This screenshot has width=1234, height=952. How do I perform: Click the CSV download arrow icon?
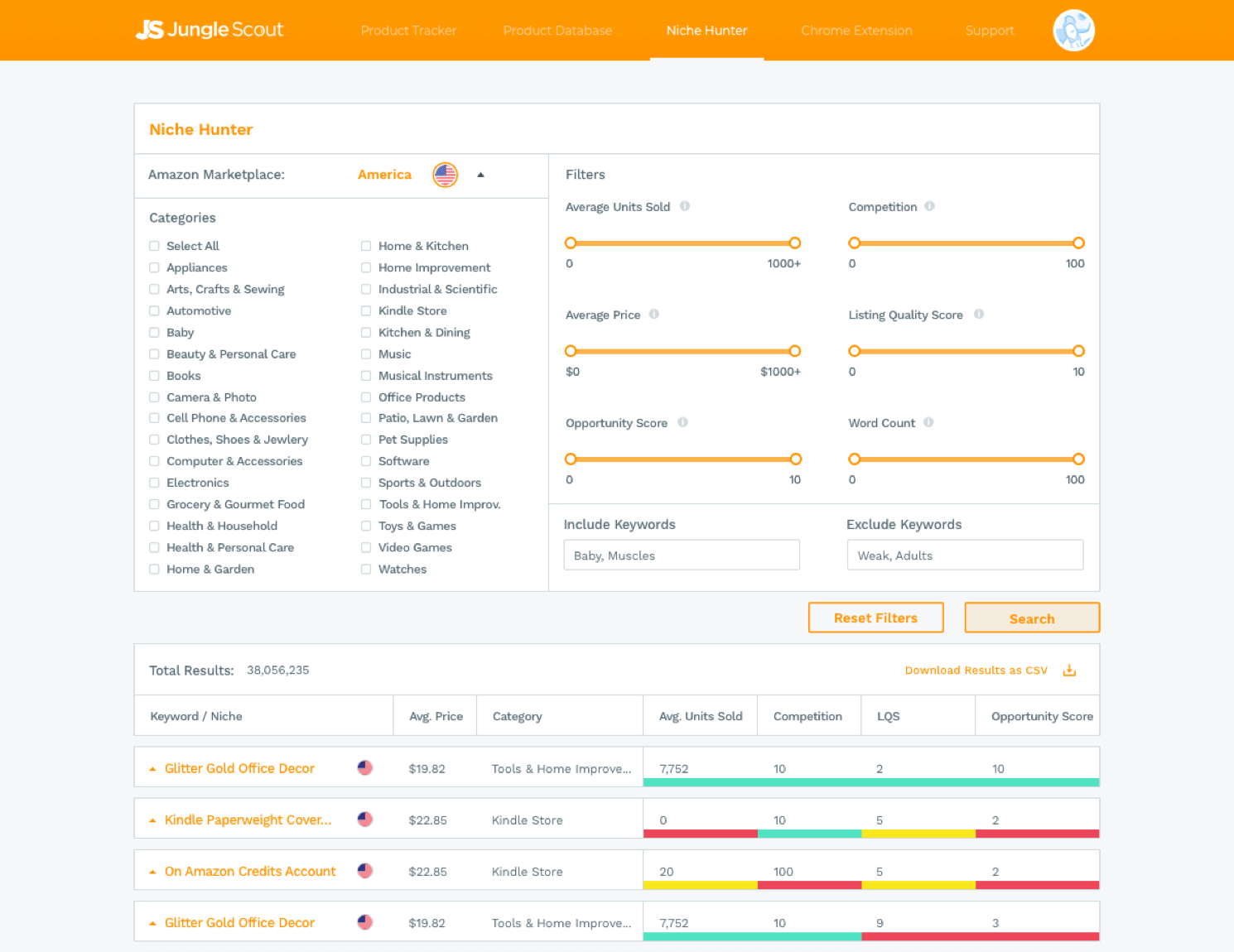pos(1069,670)
